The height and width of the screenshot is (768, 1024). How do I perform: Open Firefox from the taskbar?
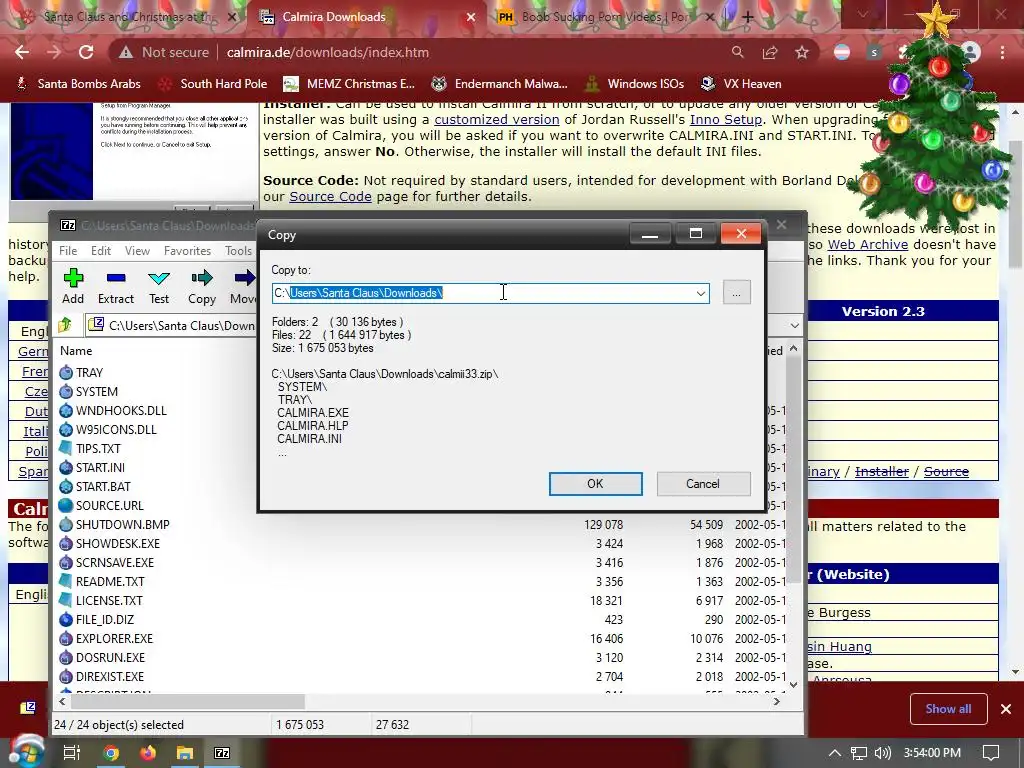148,753
